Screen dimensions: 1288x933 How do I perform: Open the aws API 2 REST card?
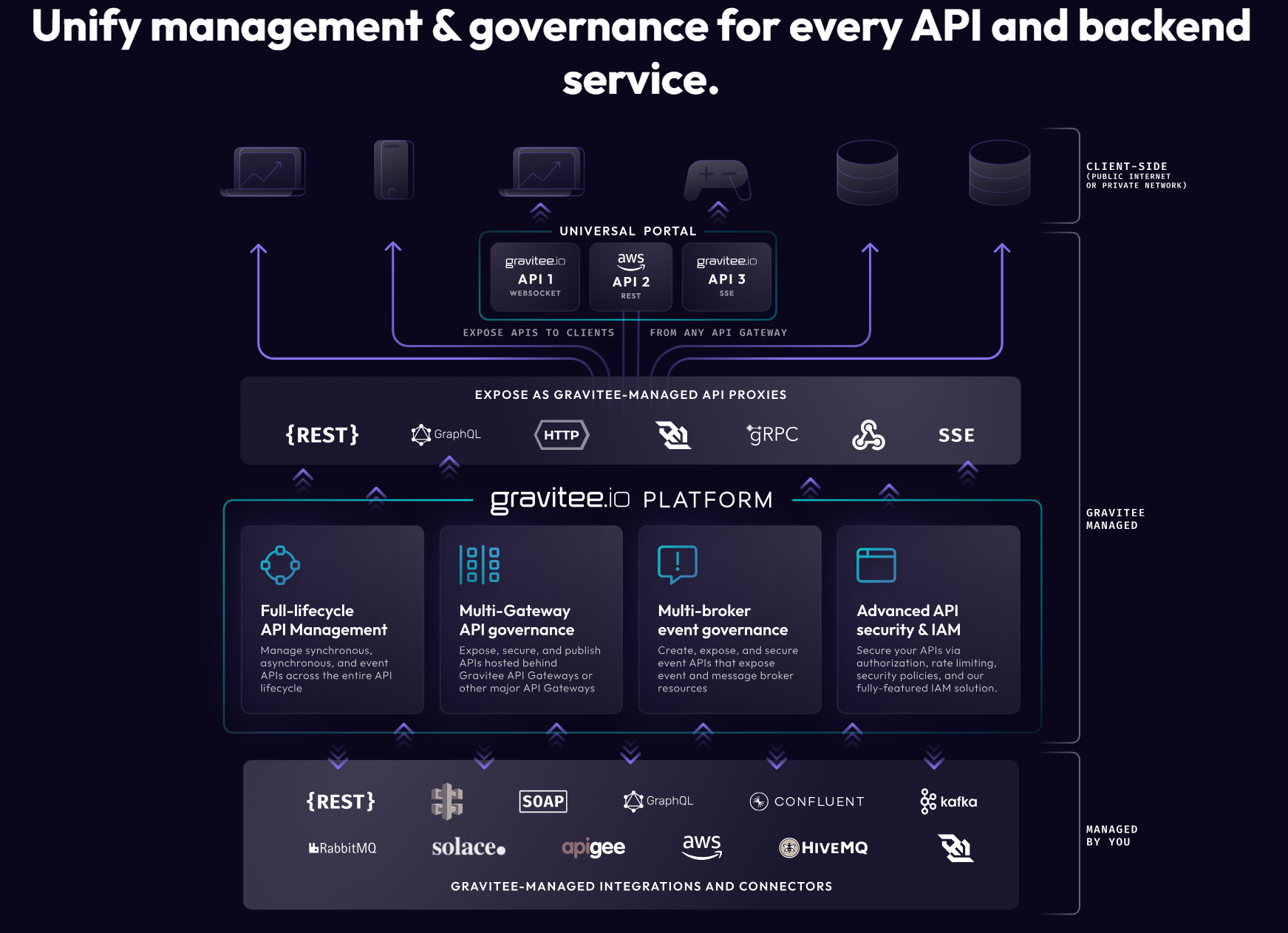tap(631, 276)
